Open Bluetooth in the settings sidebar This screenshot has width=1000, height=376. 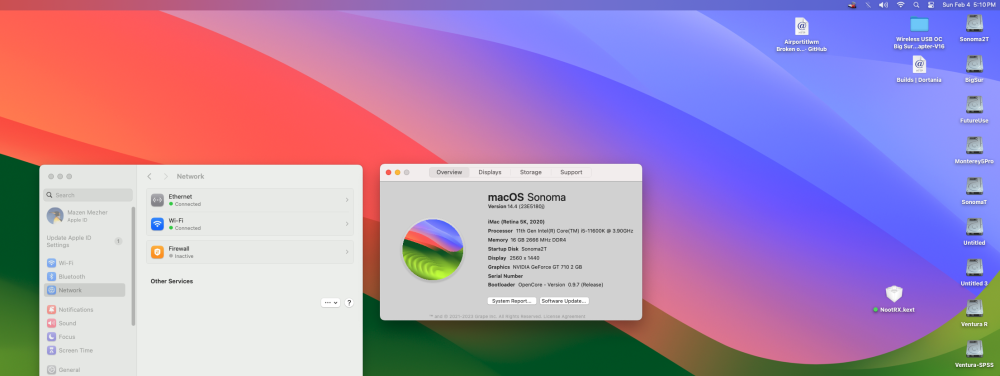[x=85, y=277]
